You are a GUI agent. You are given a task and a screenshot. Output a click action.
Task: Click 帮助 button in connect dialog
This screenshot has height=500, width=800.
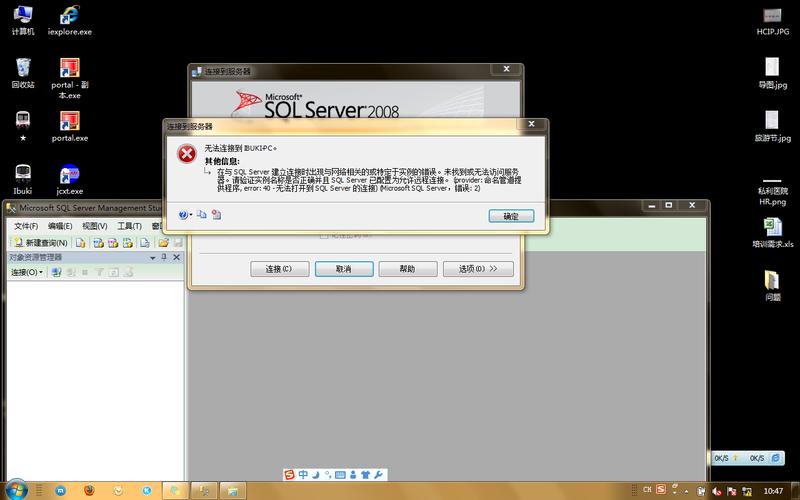pyautogui.click(x=408, y=269)
